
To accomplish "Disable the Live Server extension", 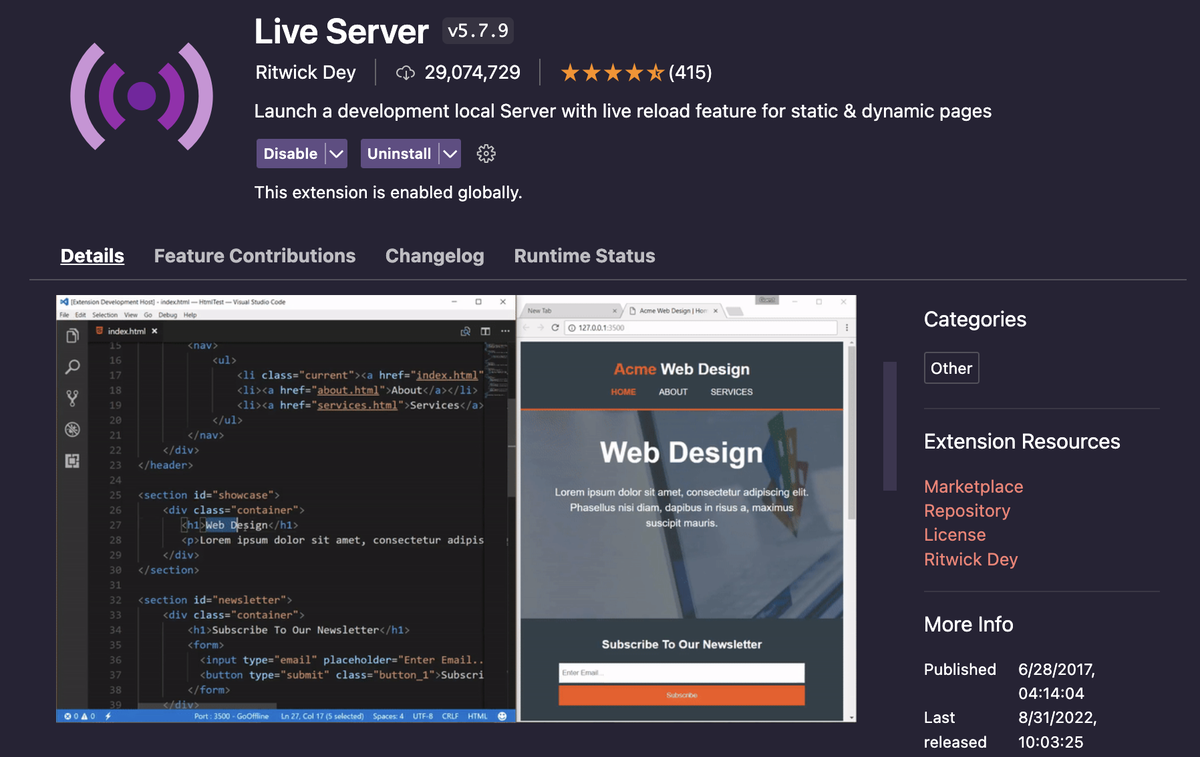I will (291, 154).
